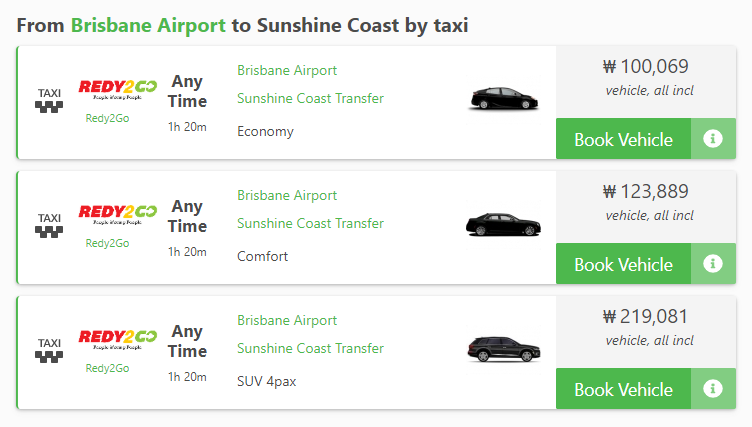
Task: Open Brisbane Airport link in Comfort row
Action: tap(287, 196)
